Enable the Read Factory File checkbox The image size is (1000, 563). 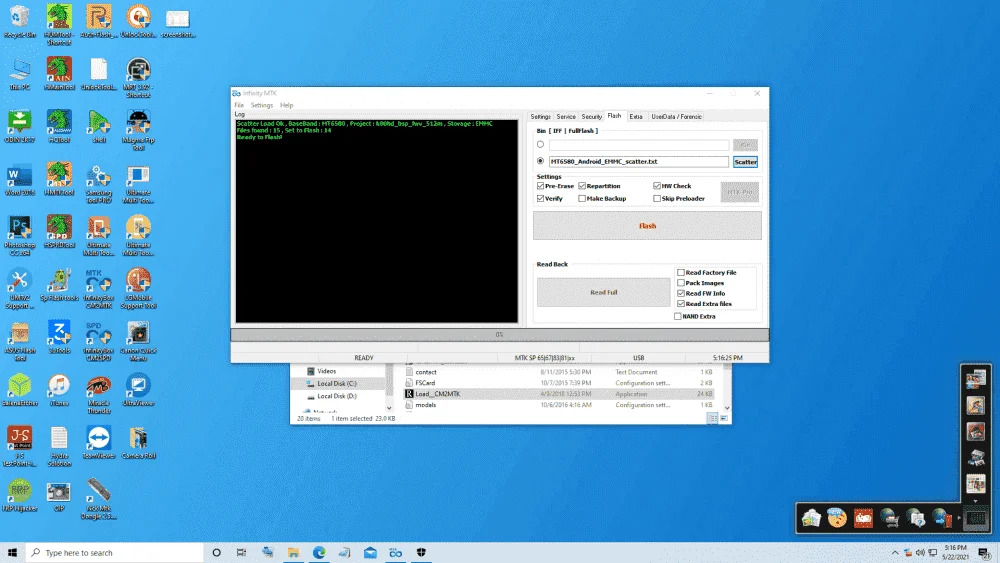[x=680, y=272]
